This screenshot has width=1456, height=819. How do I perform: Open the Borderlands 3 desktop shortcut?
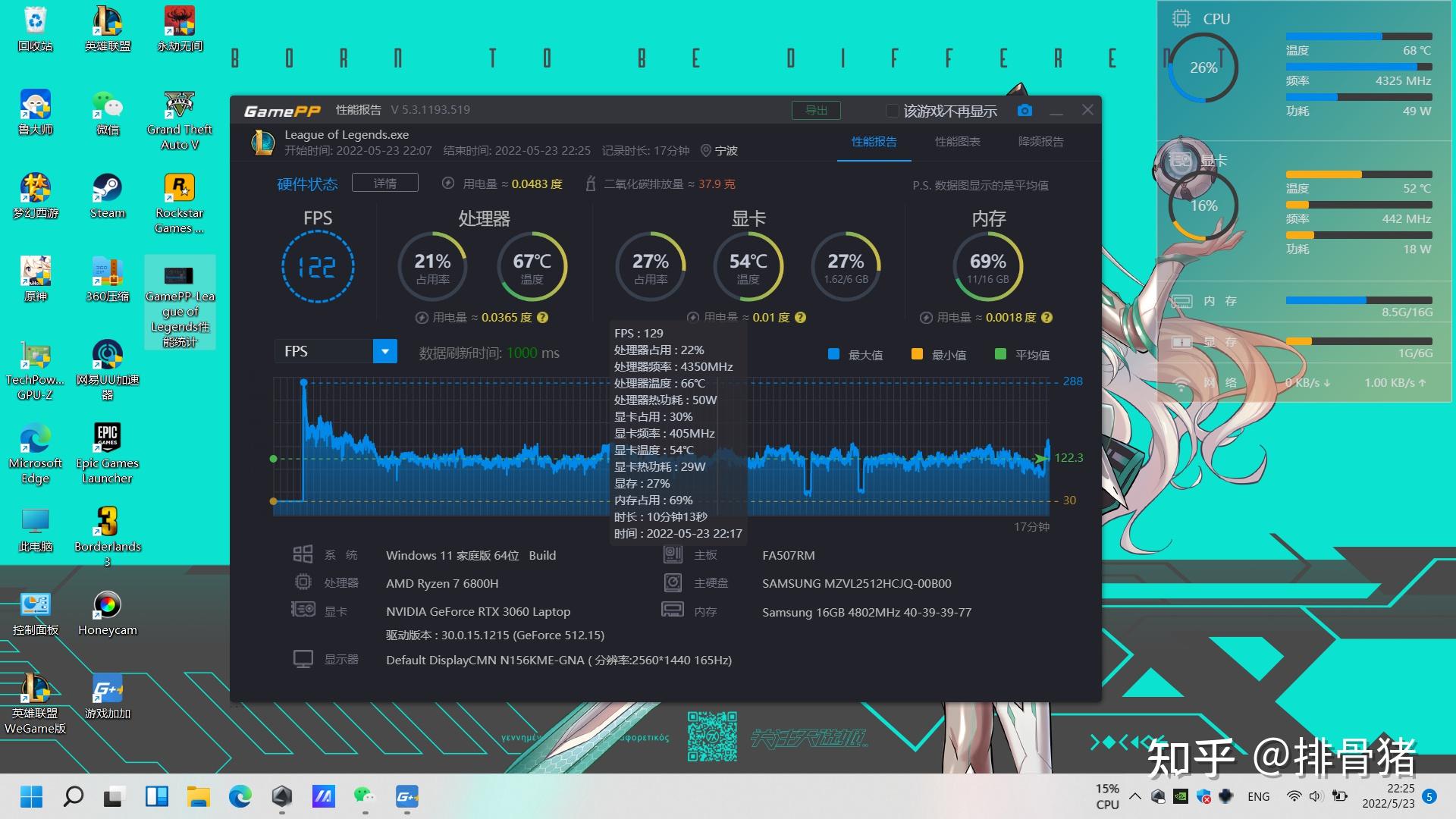click(x=108, y=537)
